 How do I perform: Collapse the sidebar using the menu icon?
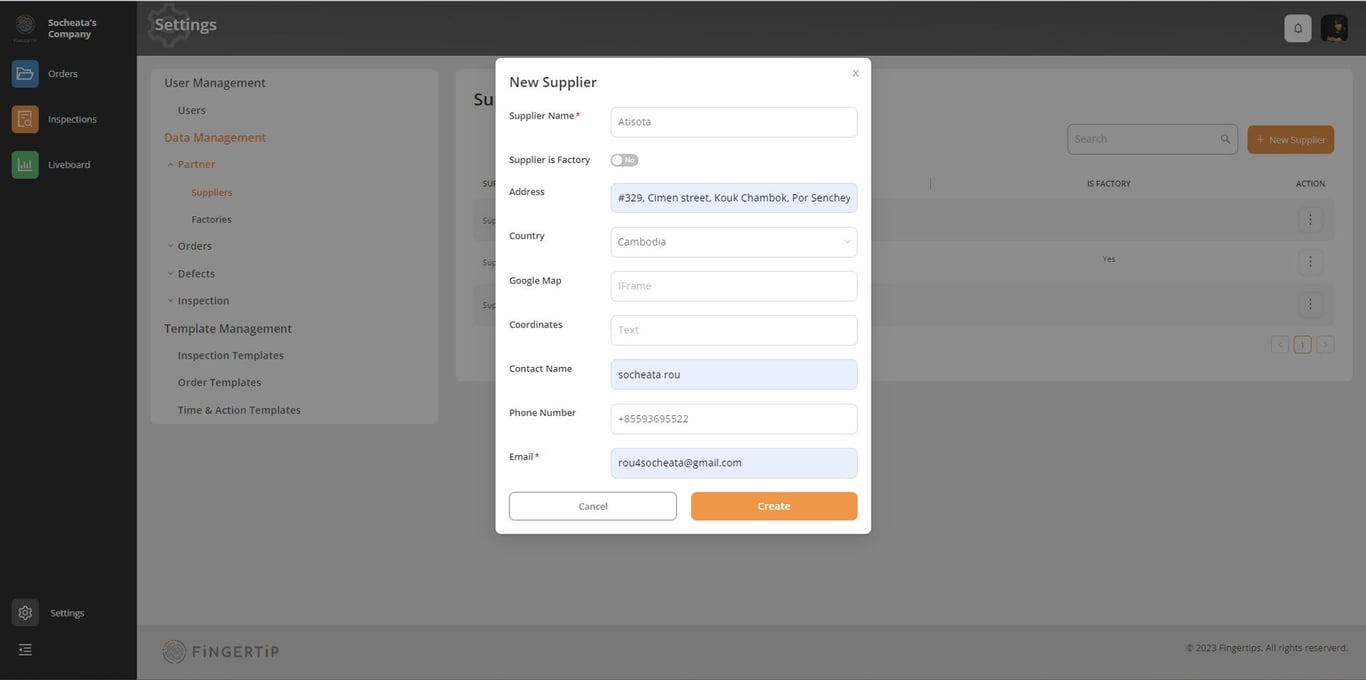25,650
